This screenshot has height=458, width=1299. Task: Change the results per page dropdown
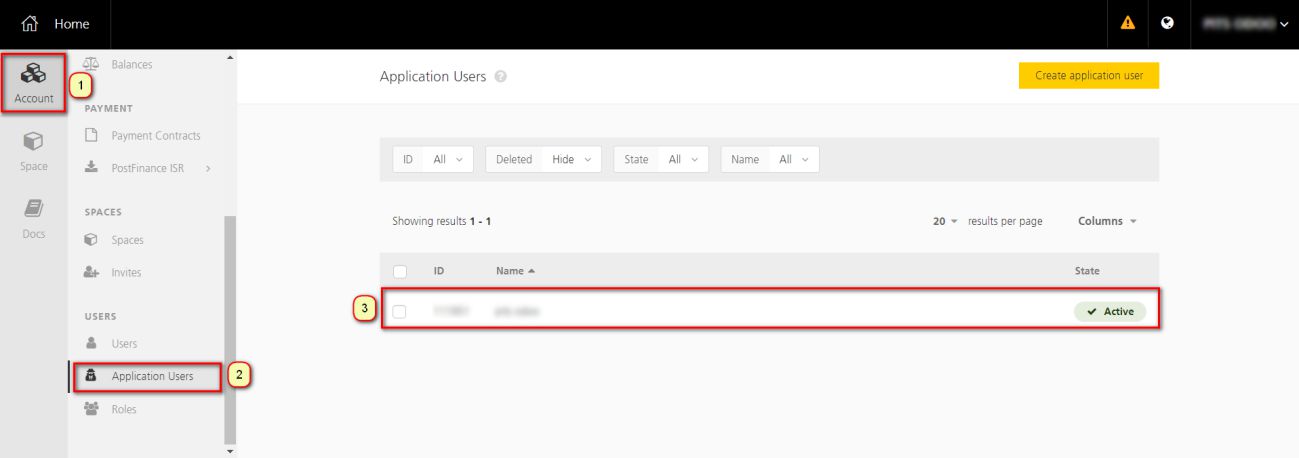[945, 221]
